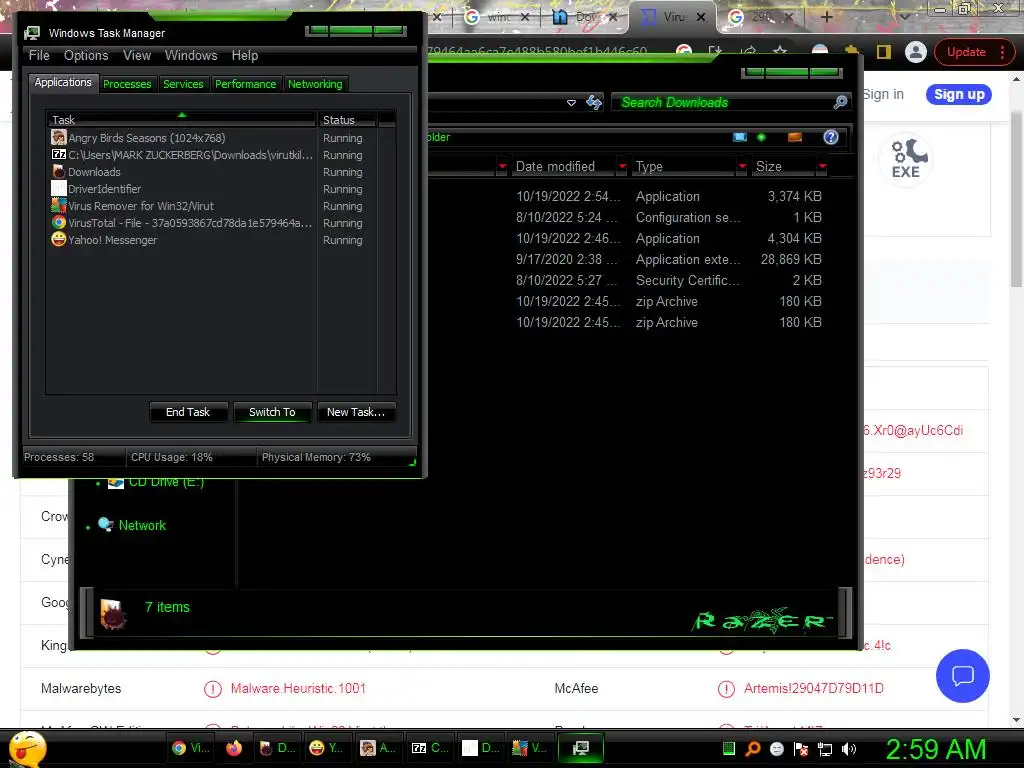The height and width of the screenshot is (768, 1024).
Task: Click the Start button smiley orb
Action: point(28,748)
